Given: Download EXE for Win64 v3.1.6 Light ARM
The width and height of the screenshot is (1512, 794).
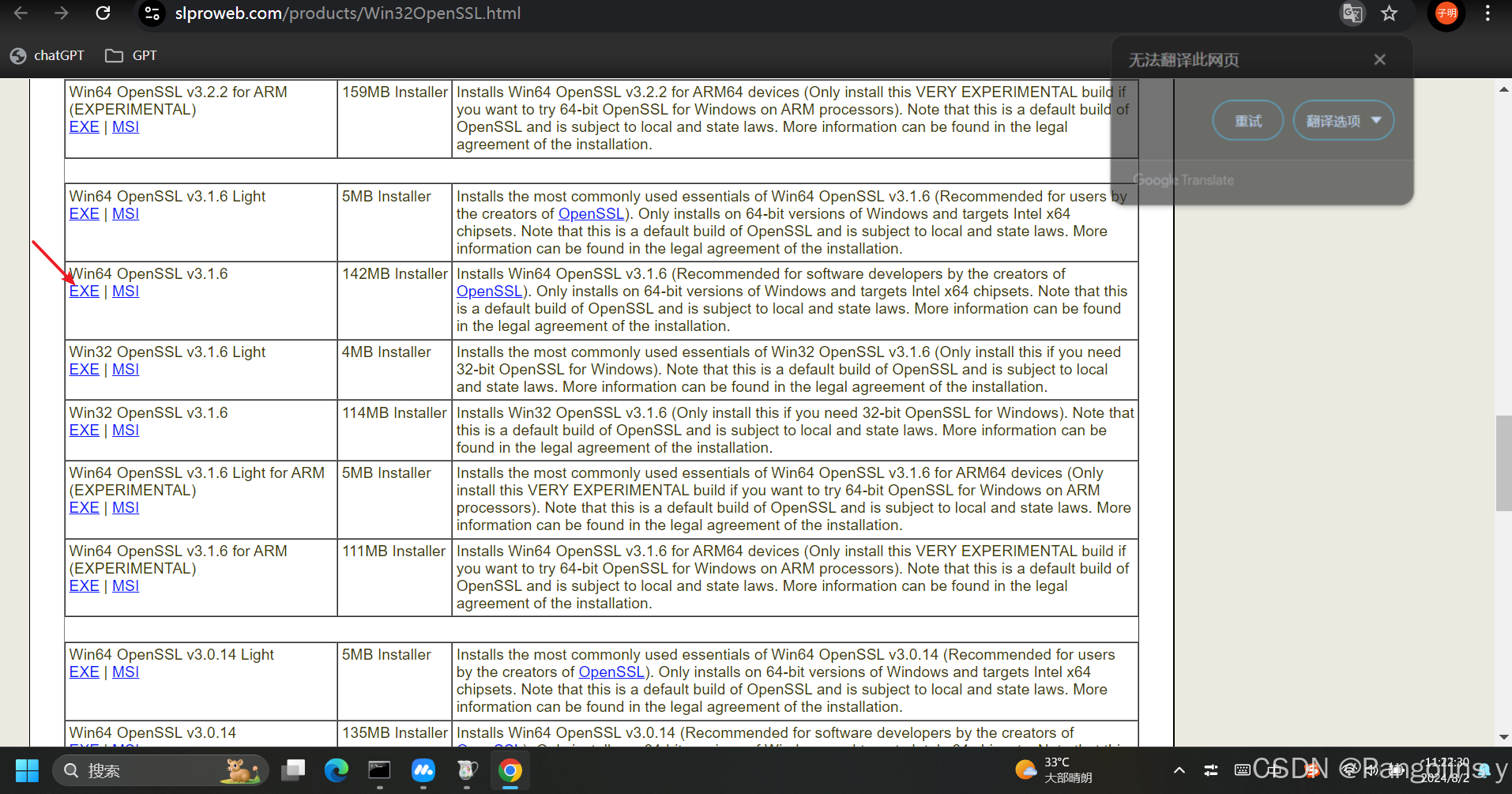Looking at the screenshot, I should point(85,508).
